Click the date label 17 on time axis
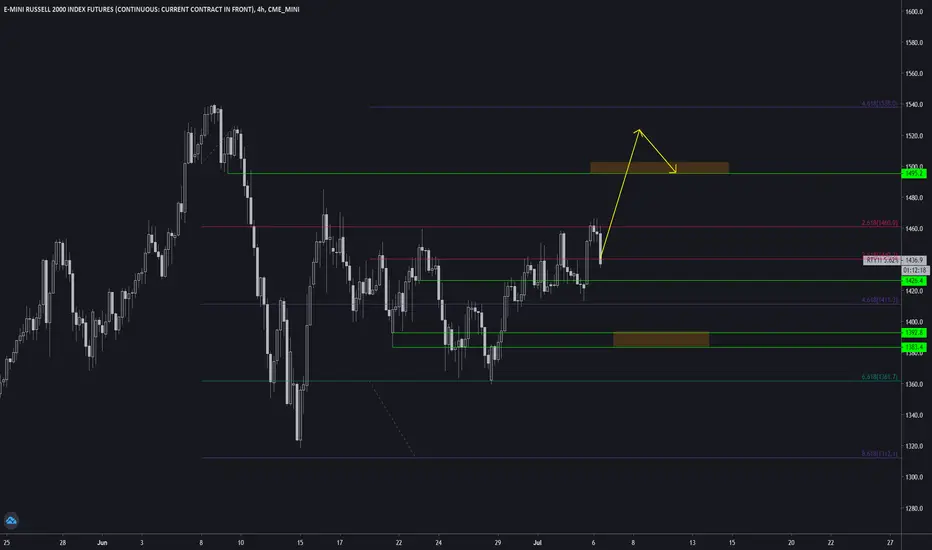 (339, 543)
